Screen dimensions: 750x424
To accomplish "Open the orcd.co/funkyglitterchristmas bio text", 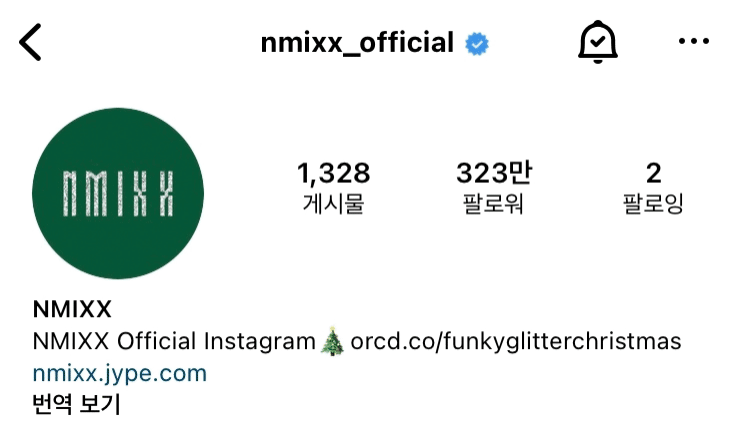I will (x=516, y=342).
